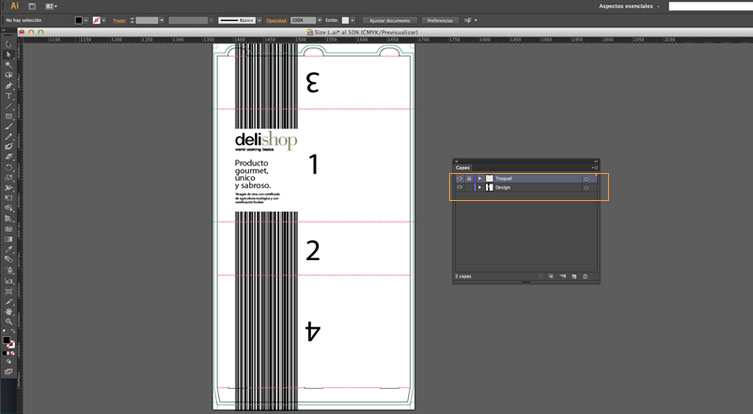Collapse the Capas panel with double arrows

coord(596,161)
